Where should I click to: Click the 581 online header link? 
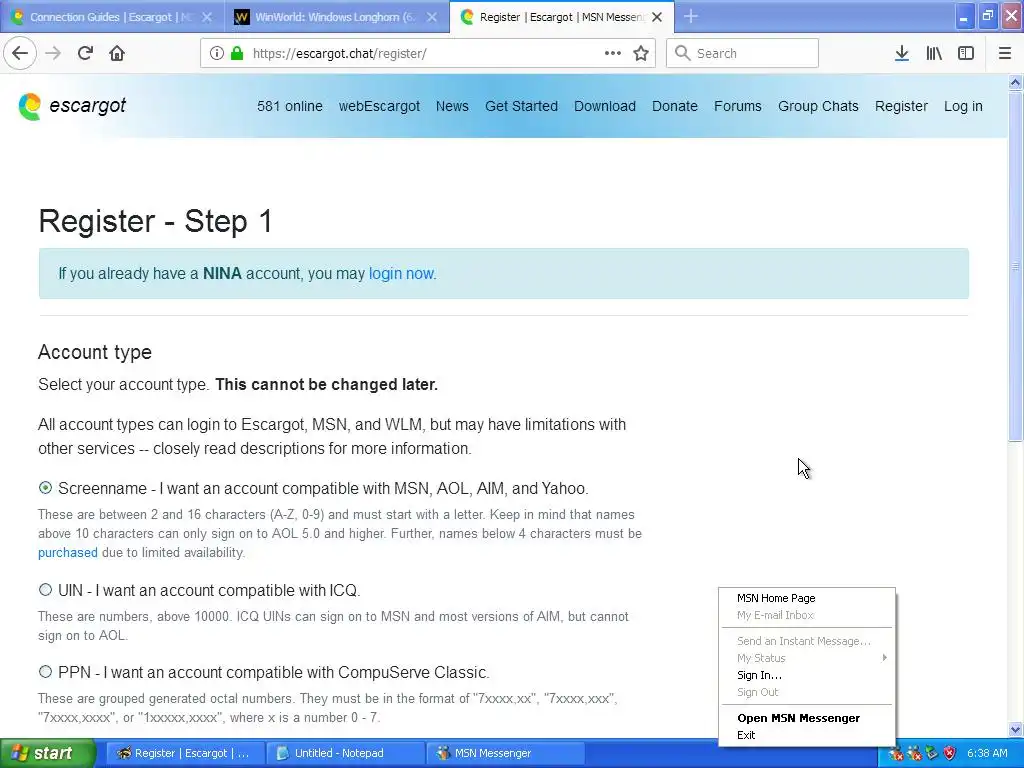pos(289,106)
